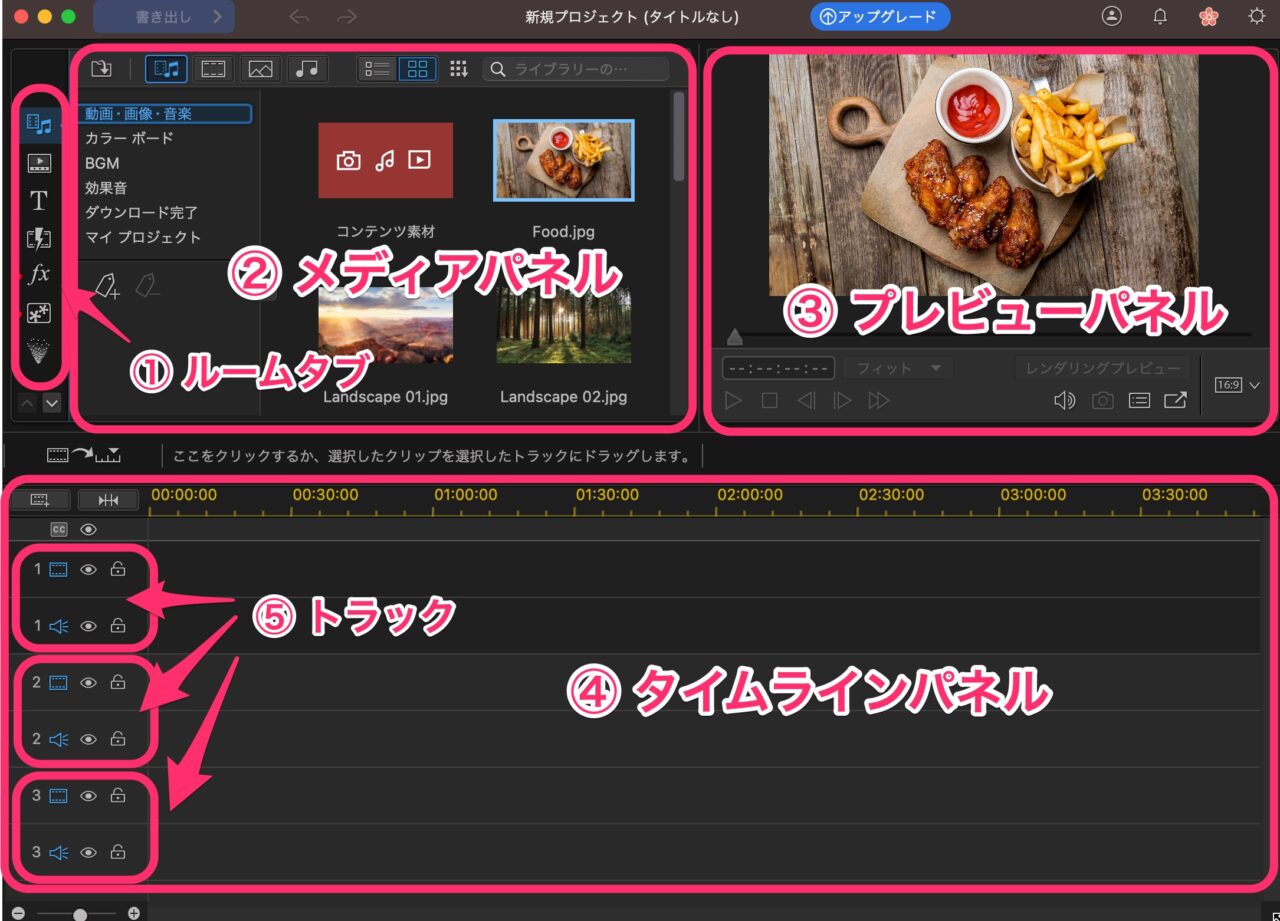Redo with the right arrow icon
The width and height of the screenshot is (1280, 921).
(347, 17)
